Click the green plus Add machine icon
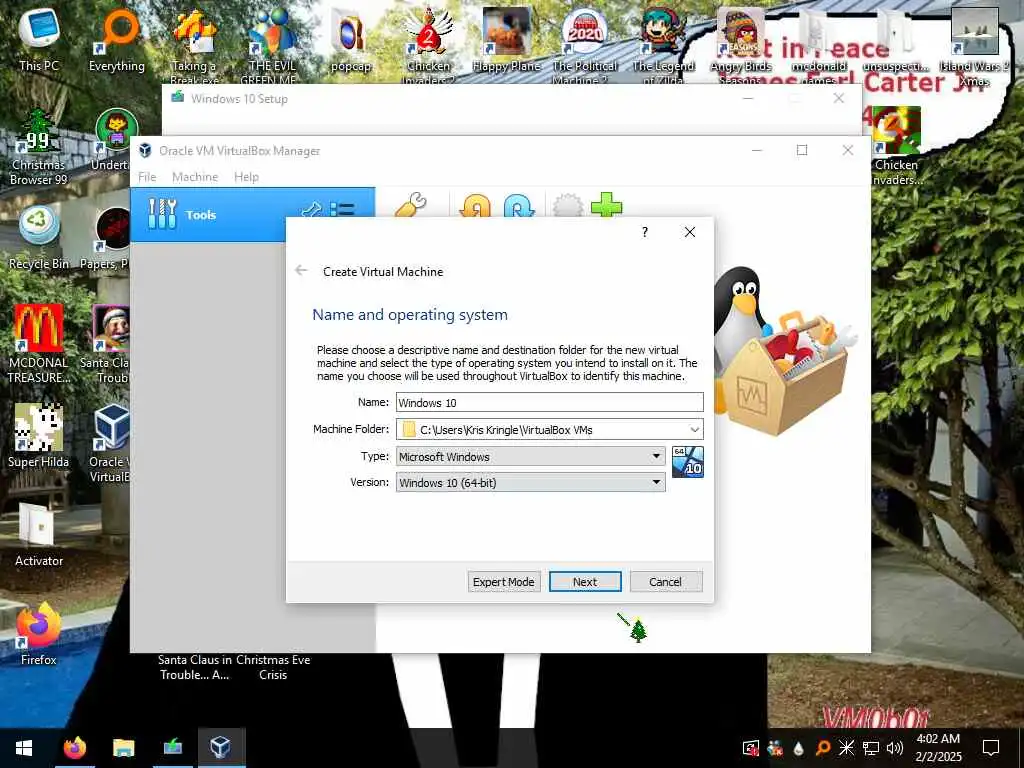This screenshot has height=768, width=1024. click(606, 204)
